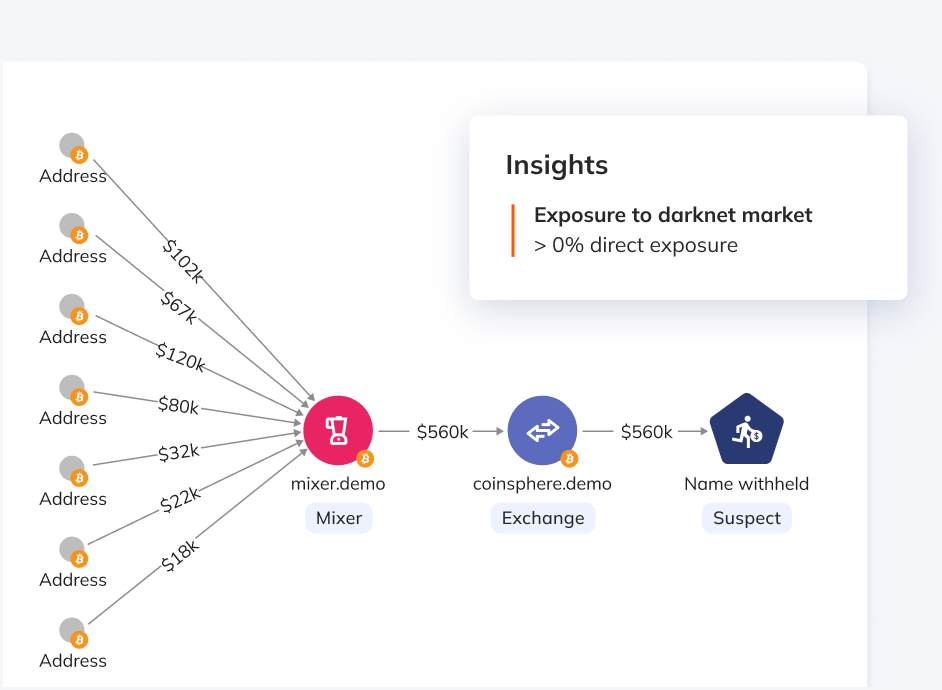The image size is (942, 690).
Task: Select the Address node sending $102k
Action: (72, 147)
